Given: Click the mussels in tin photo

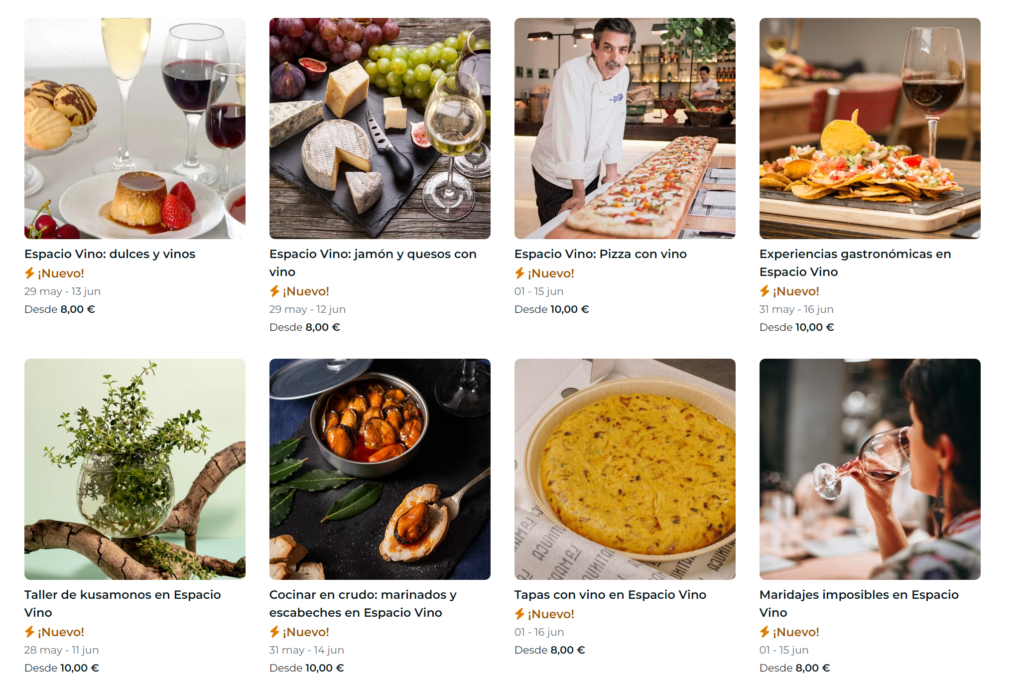Looking at the screenshot, I should click(380, 469).
